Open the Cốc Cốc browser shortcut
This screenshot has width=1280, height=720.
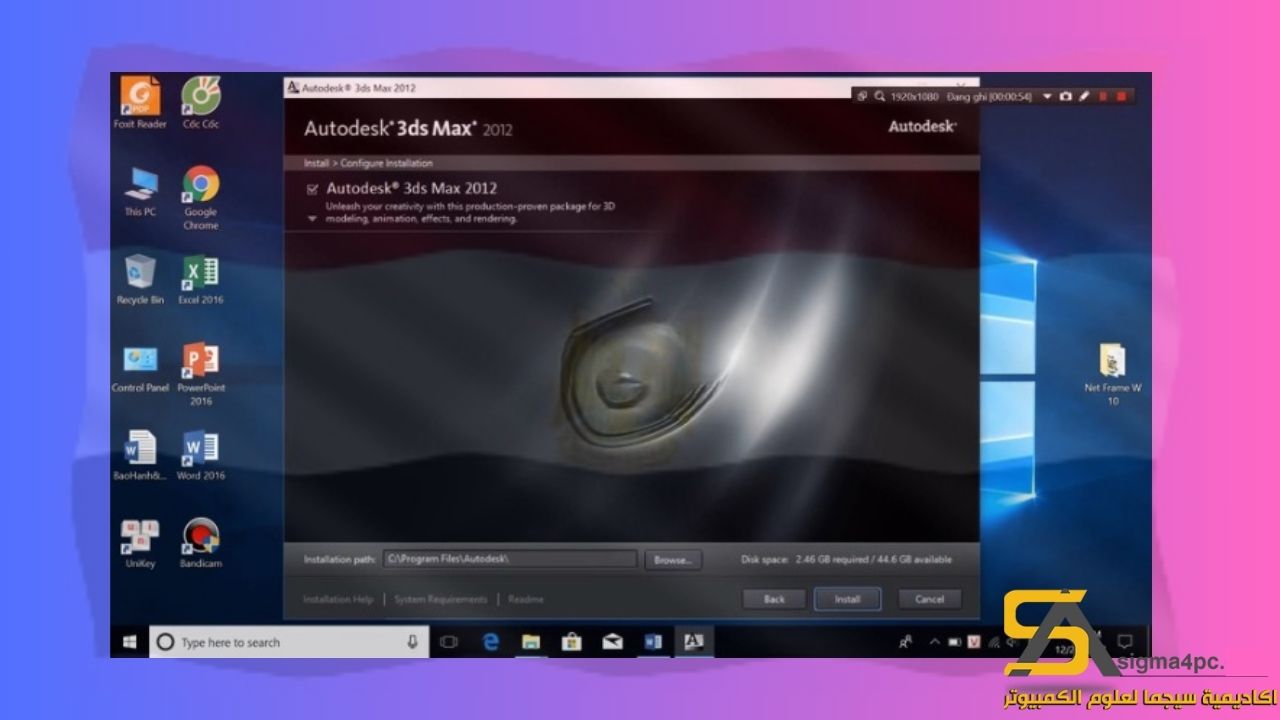[x=200, y=103]
